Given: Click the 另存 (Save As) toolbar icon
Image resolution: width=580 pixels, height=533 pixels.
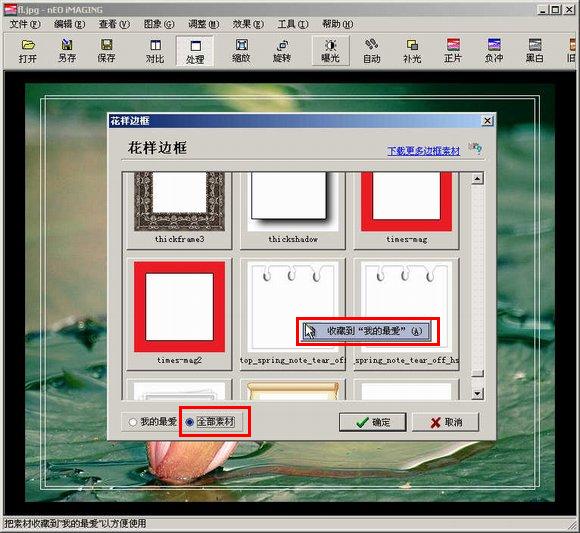Looking at the screenshot, I should click(67, 45).
